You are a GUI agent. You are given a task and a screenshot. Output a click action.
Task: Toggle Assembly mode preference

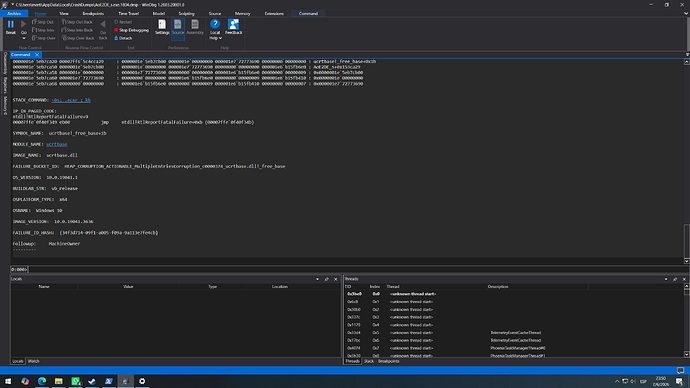(x=195, y=27)
